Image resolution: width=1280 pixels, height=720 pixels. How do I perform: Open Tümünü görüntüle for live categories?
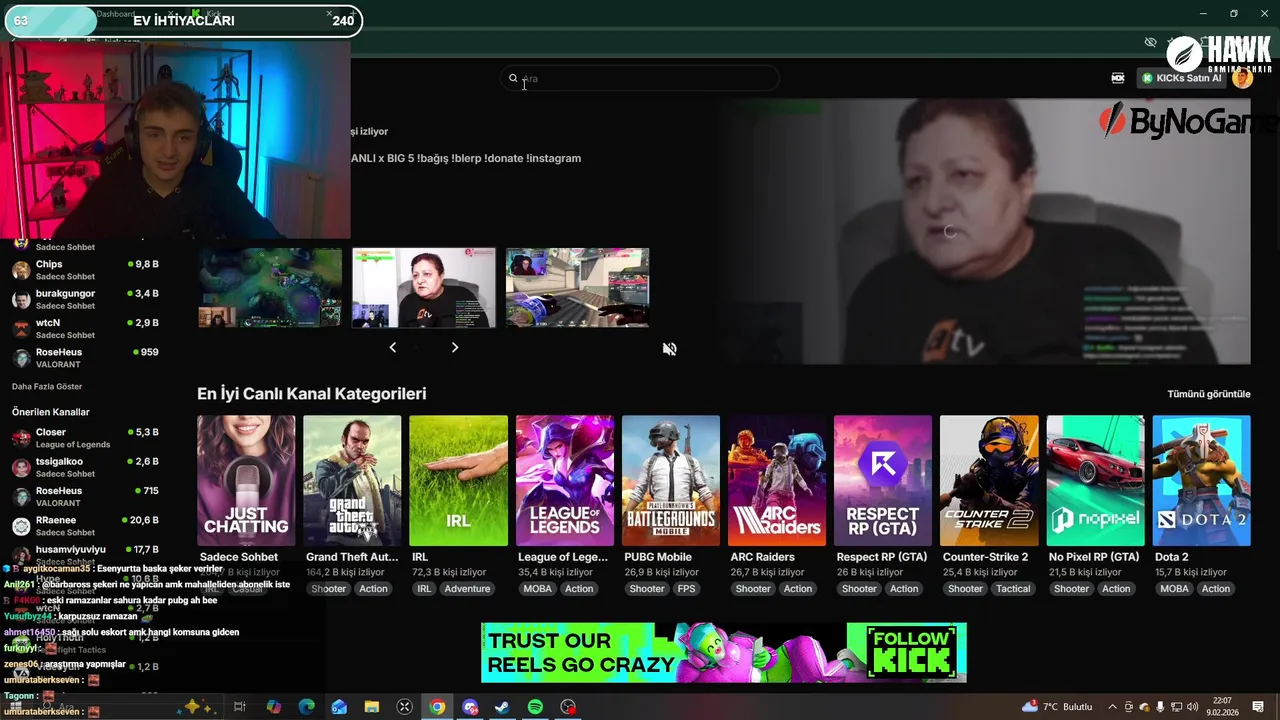pos(1209,394)
